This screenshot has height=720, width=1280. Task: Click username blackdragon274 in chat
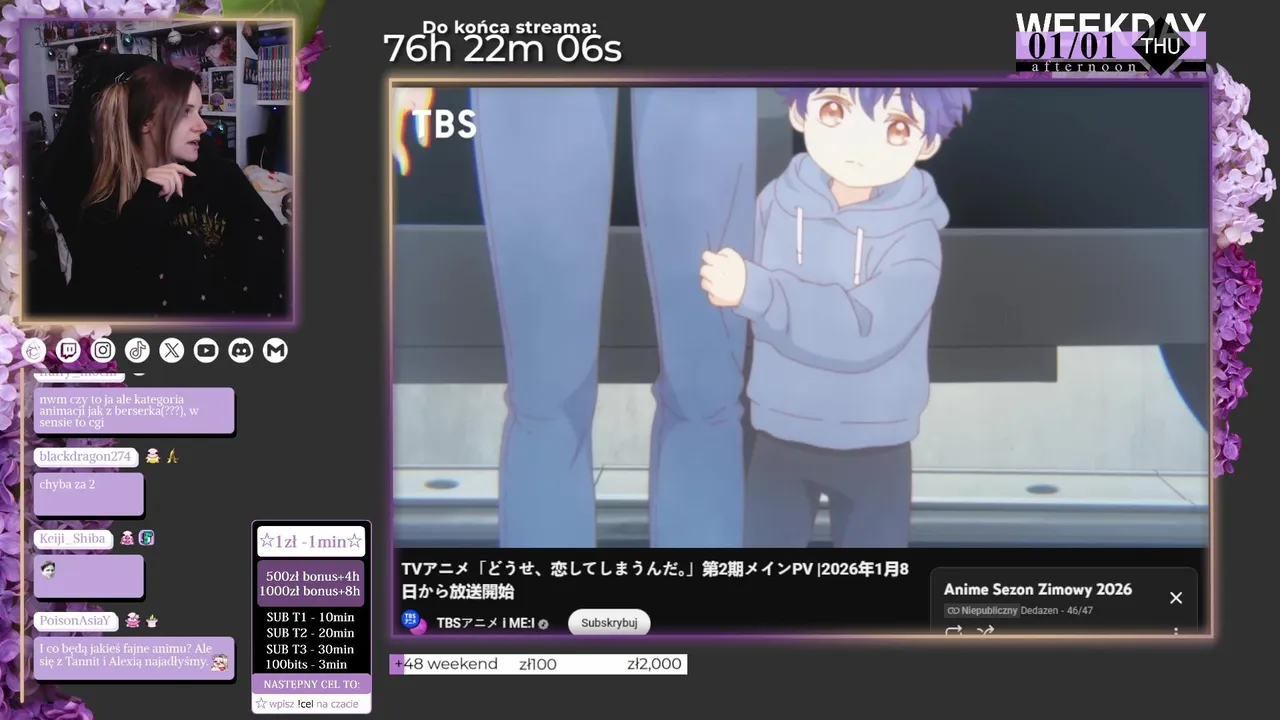click(x=85, y=457)
